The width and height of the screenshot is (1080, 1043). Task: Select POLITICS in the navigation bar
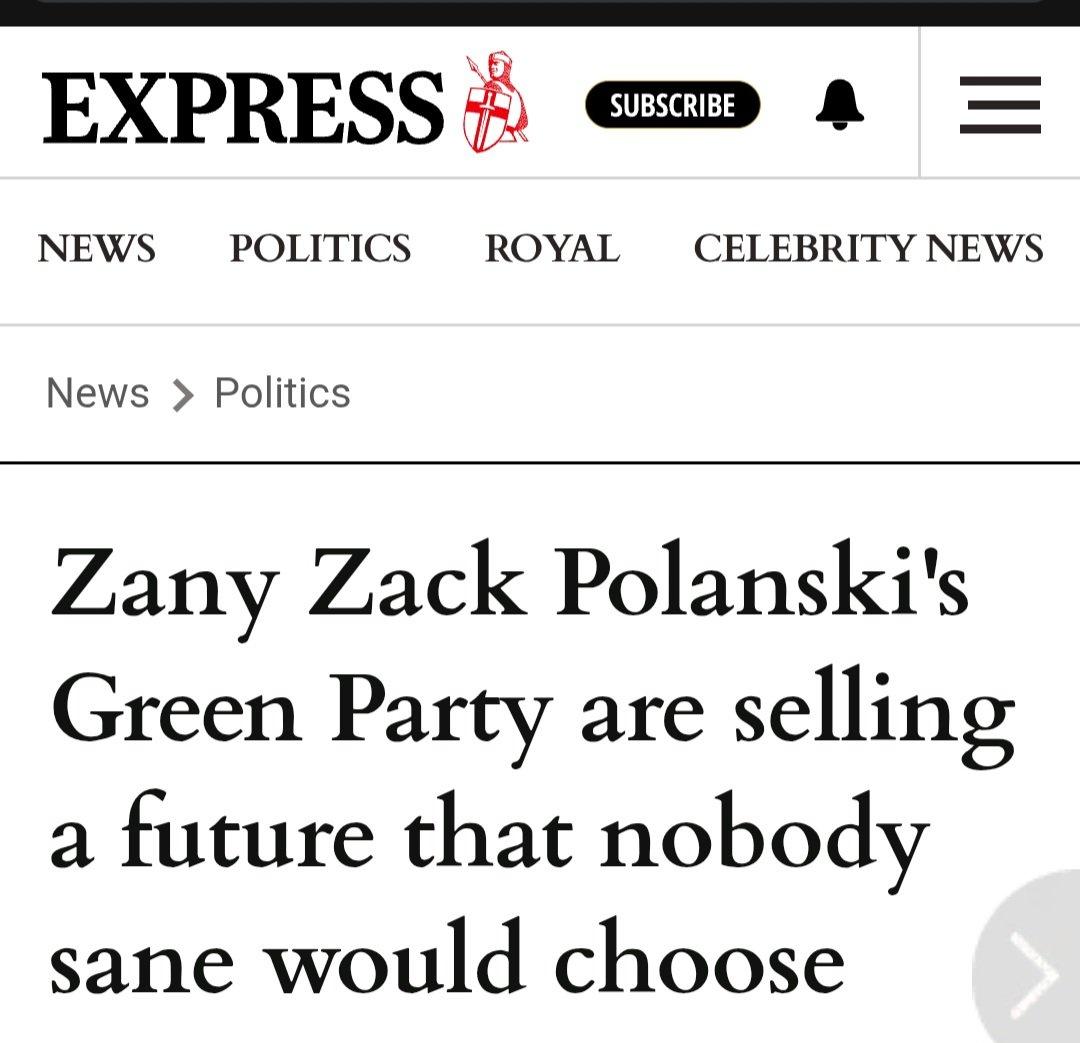(320, 248)
